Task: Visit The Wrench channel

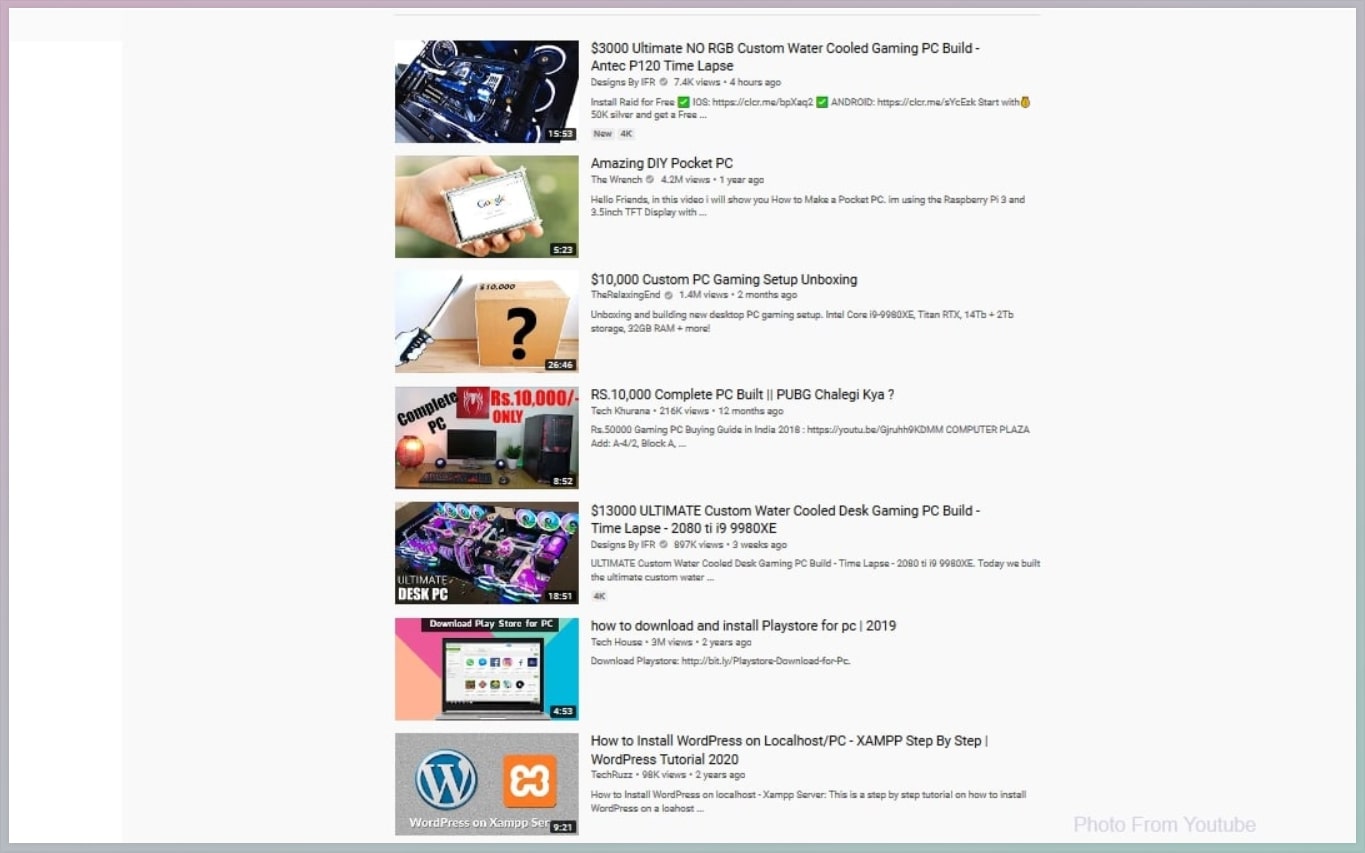Action: 616,180
